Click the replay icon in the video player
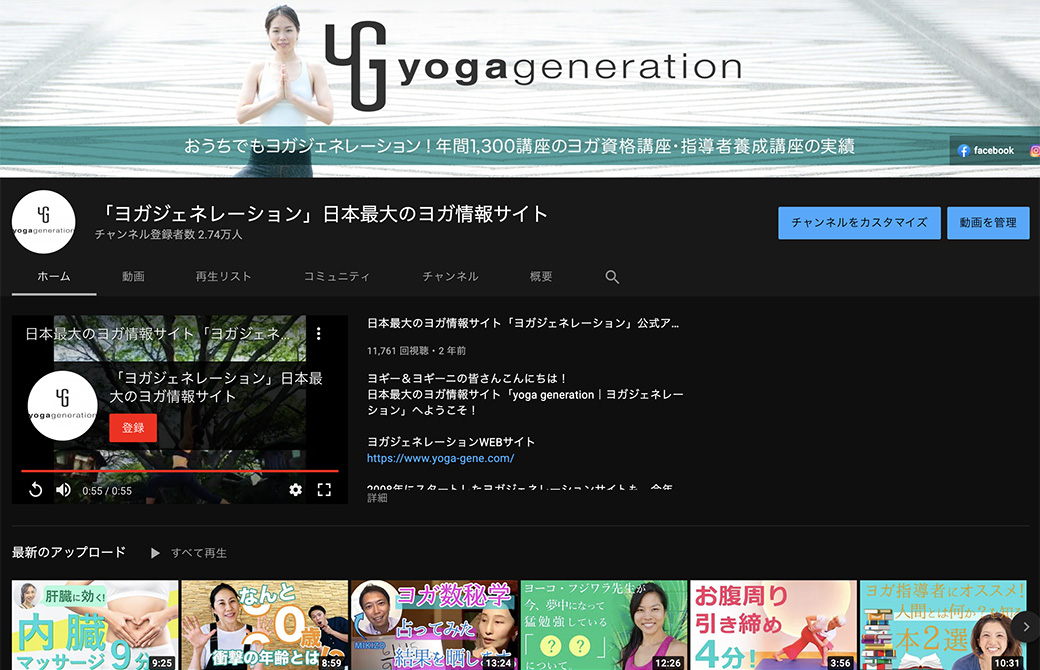This screenshot has width=1040, height=670. (x=35, y=489)
